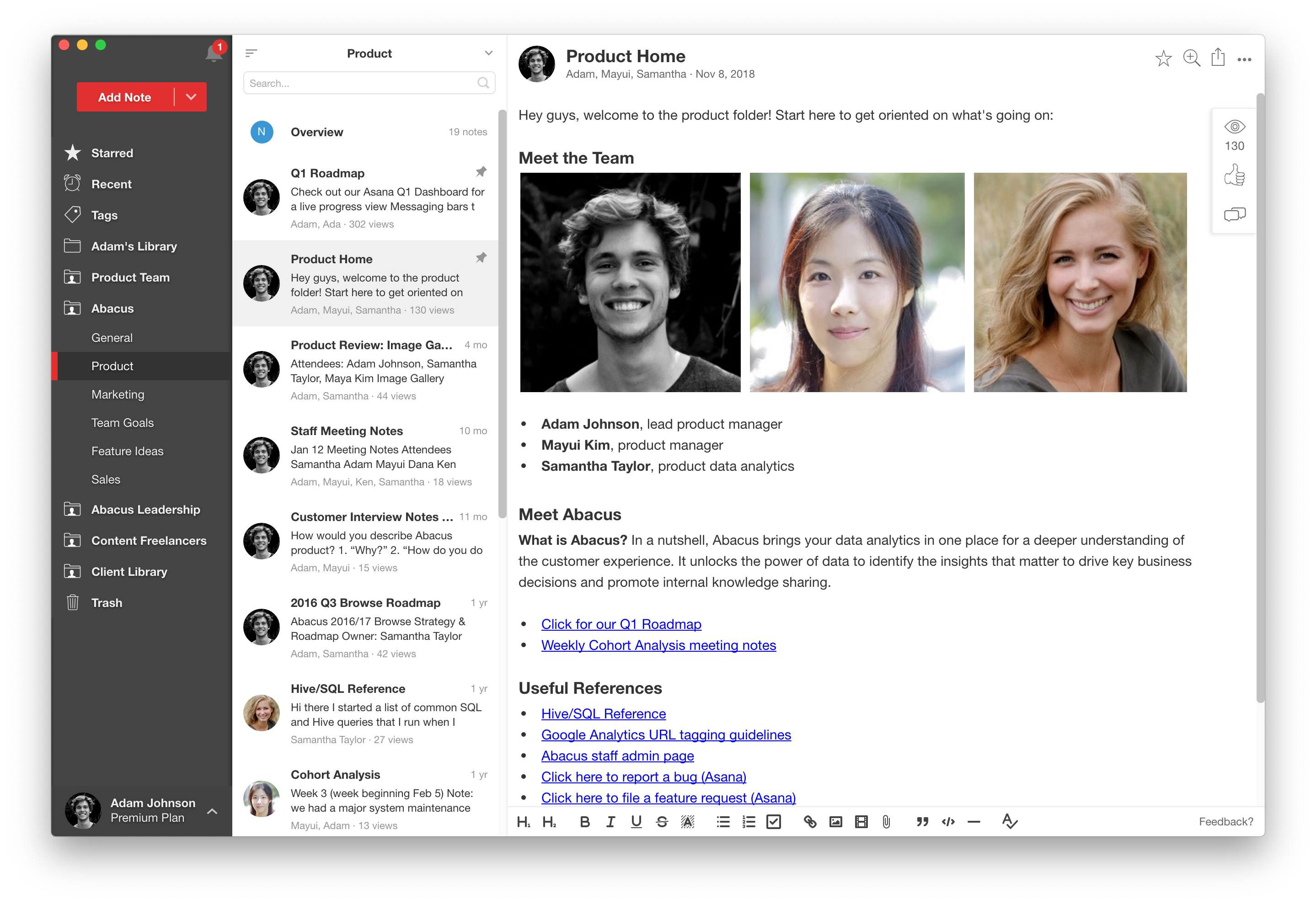Click the text highlight icon
The height and width of the screenshot is (904, 1316).
(x=687, y=822)
